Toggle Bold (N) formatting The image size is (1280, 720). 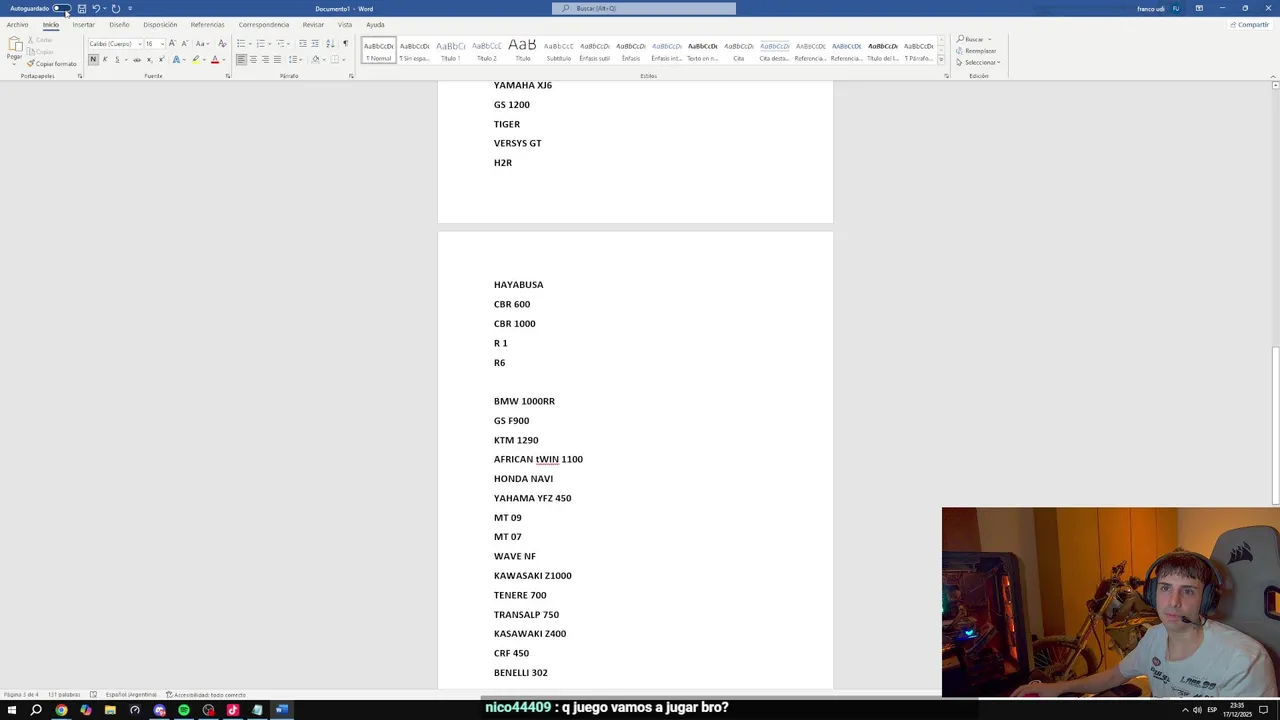pos(93,60)
